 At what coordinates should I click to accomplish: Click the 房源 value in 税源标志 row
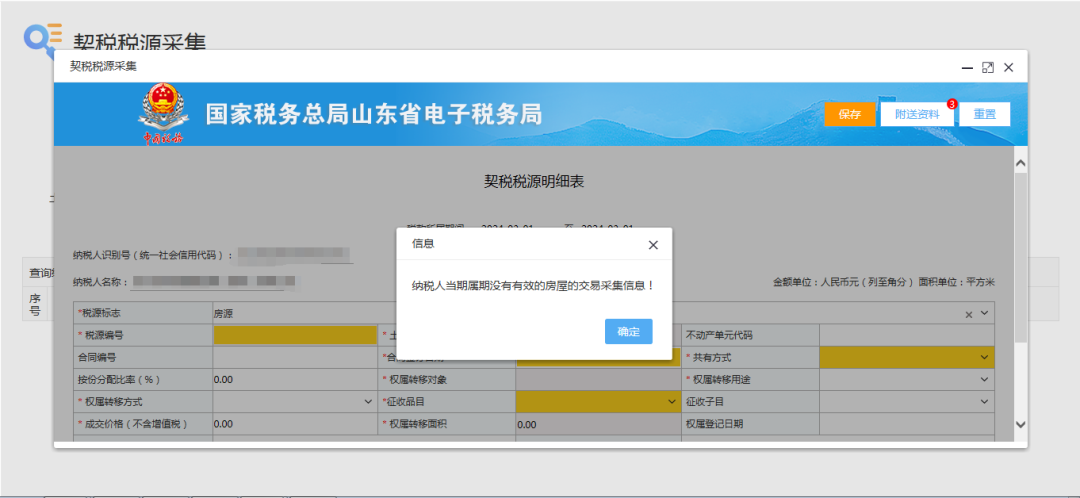tap(223, 313)
